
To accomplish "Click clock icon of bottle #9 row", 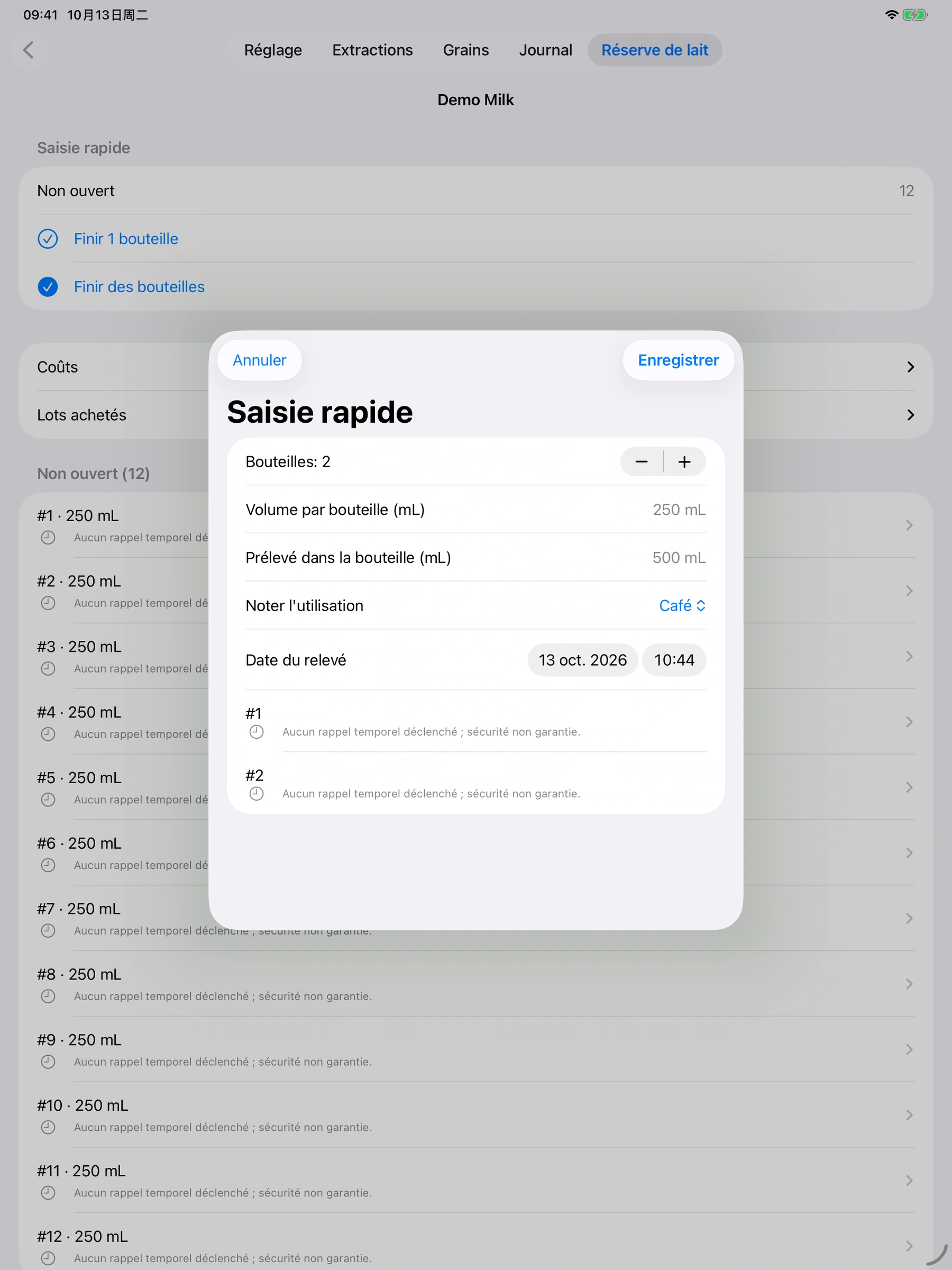I will click(48, 1062).
